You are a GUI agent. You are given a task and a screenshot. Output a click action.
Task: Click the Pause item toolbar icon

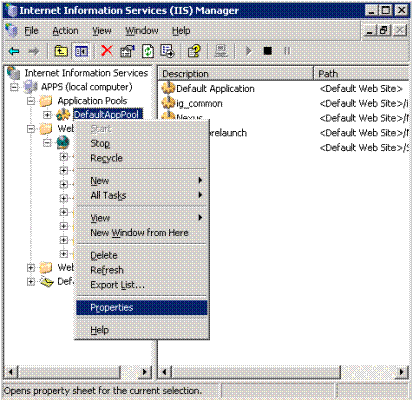click(x=287, y=51)
